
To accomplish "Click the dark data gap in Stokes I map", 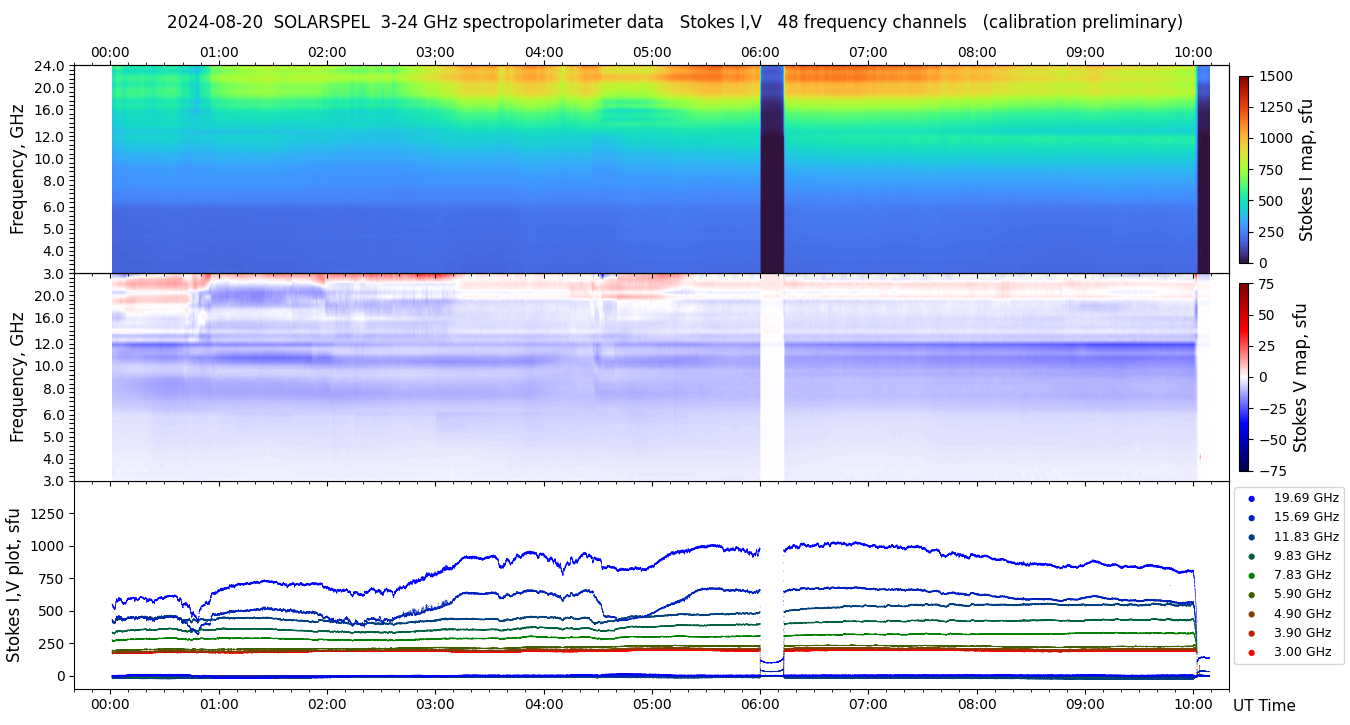I will coord(772,170).
